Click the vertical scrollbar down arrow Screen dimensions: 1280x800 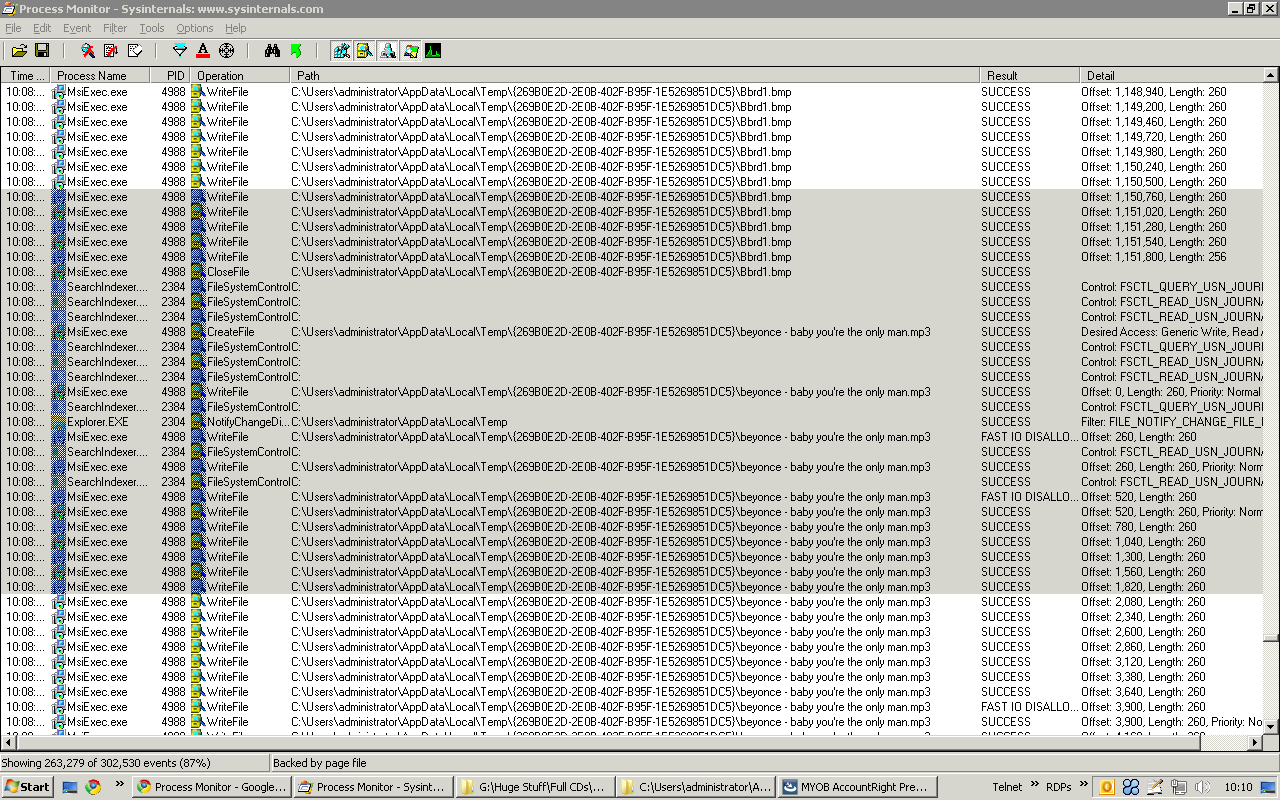pyautogui.click(x=1271, y=727)
